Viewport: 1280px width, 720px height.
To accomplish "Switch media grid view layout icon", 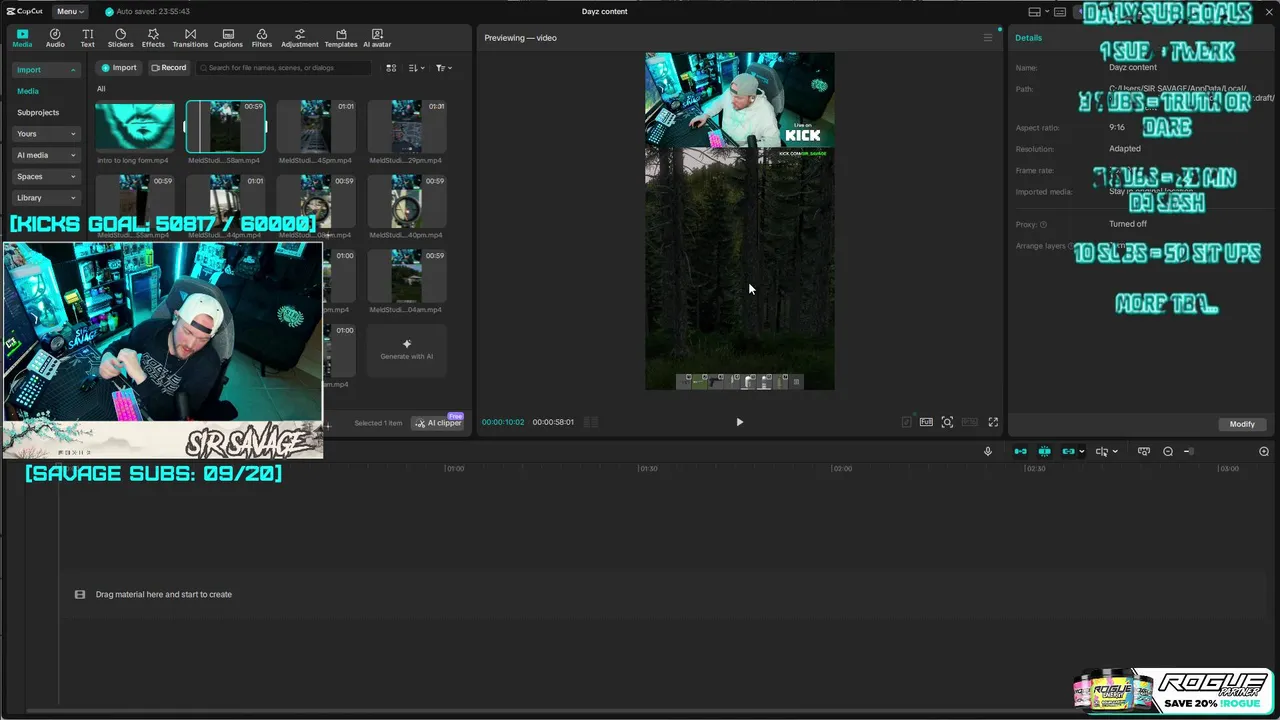I will 391,68.
